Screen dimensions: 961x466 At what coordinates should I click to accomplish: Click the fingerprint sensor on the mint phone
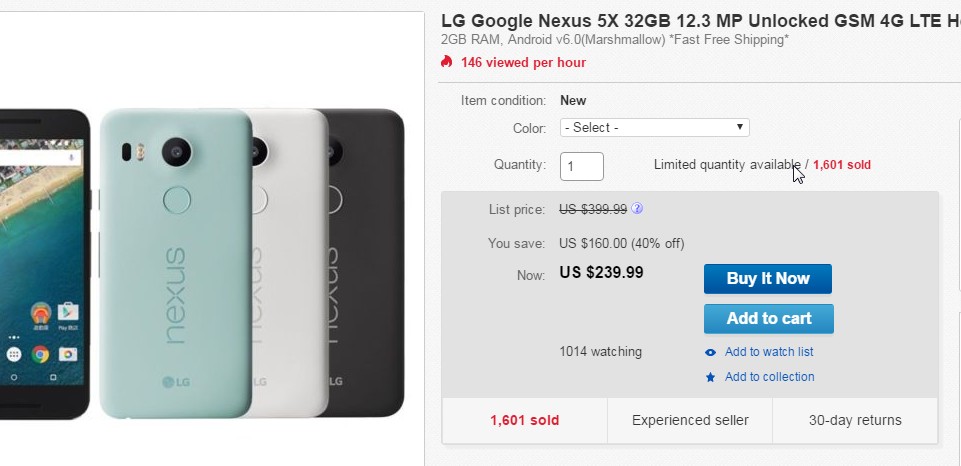[x=178, y=199]
